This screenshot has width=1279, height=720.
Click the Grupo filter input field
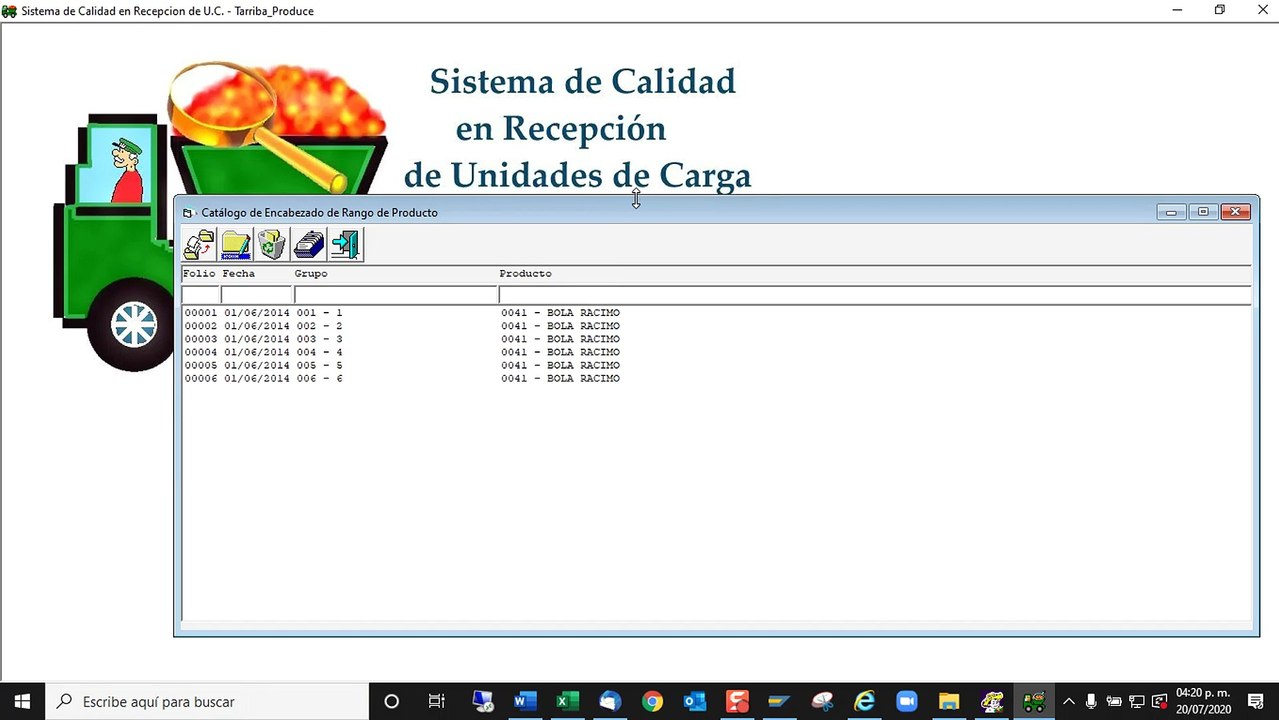396,295
